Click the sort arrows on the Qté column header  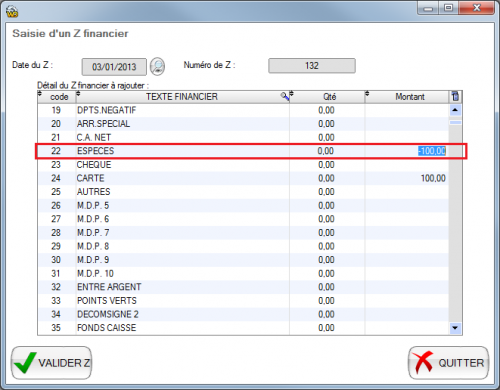291,94
